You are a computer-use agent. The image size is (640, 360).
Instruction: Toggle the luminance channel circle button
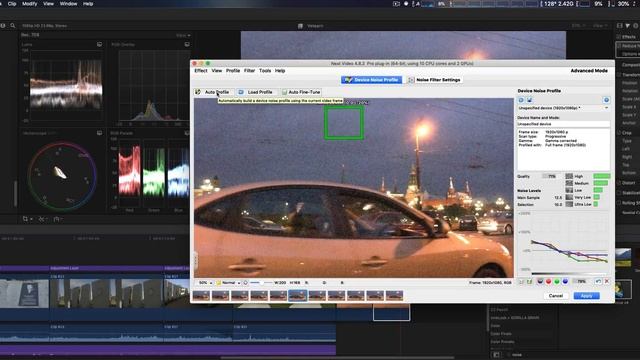(540, 282)
